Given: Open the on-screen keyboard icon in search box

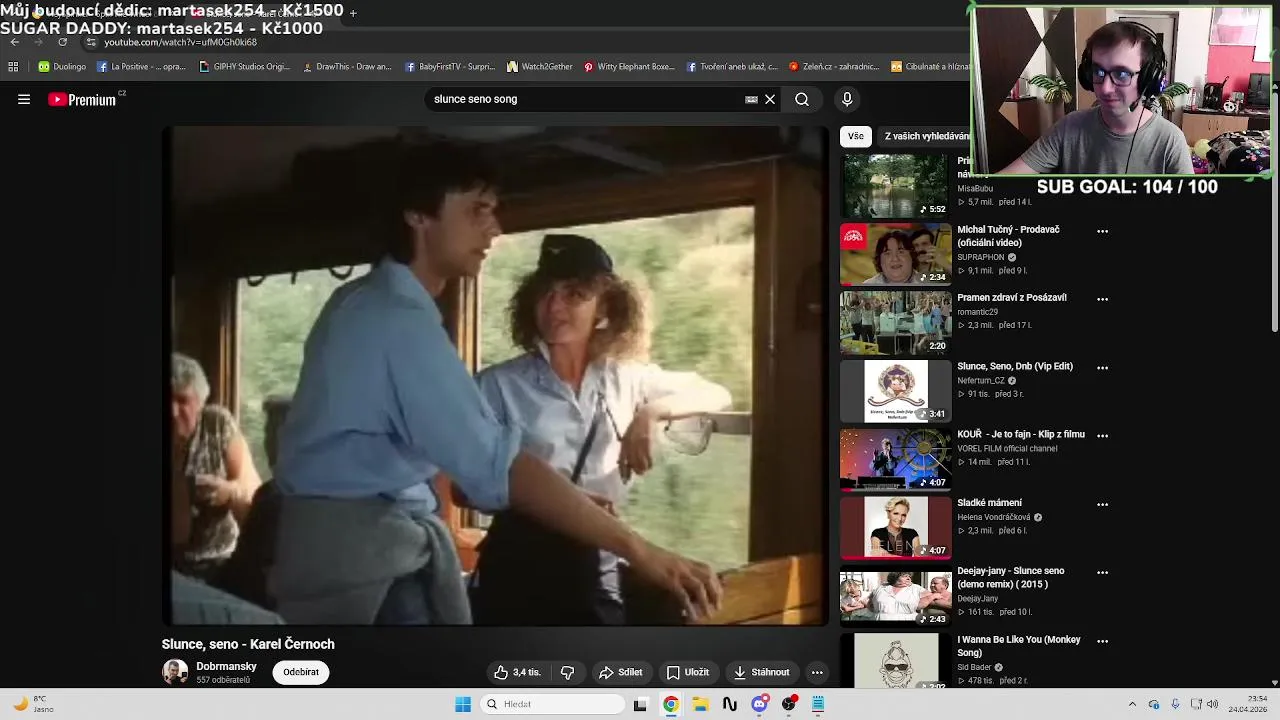Looking at the screenshot, I should [x=751, y=99].
